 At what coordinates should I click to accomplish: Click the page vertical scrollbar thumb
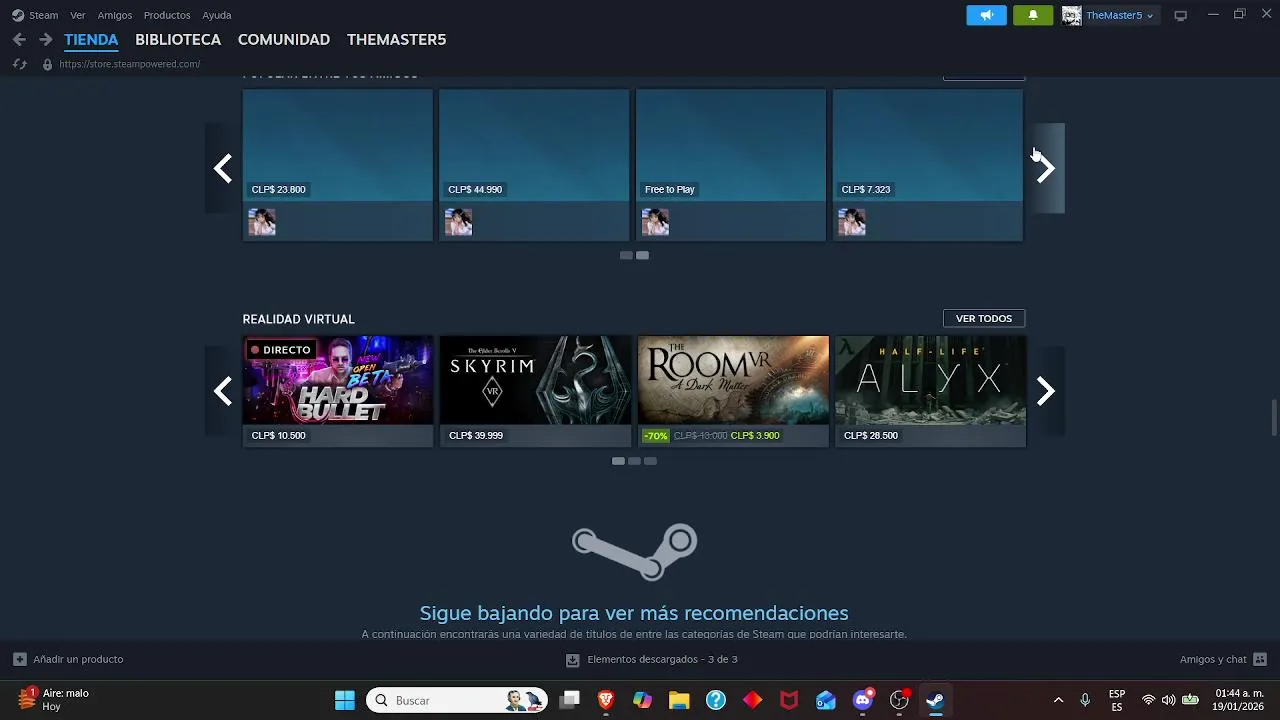pos(1273,417)
